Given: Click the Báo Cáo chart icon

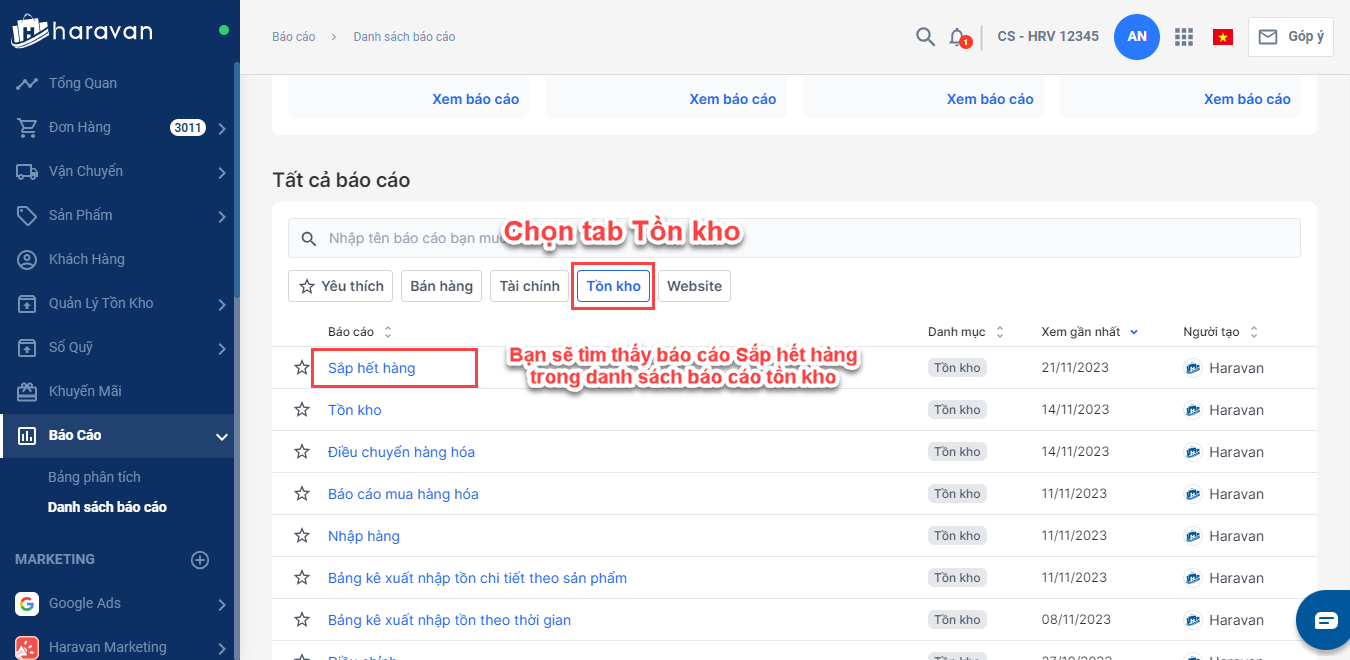Looking at the screenshot, I should point(27,435).
